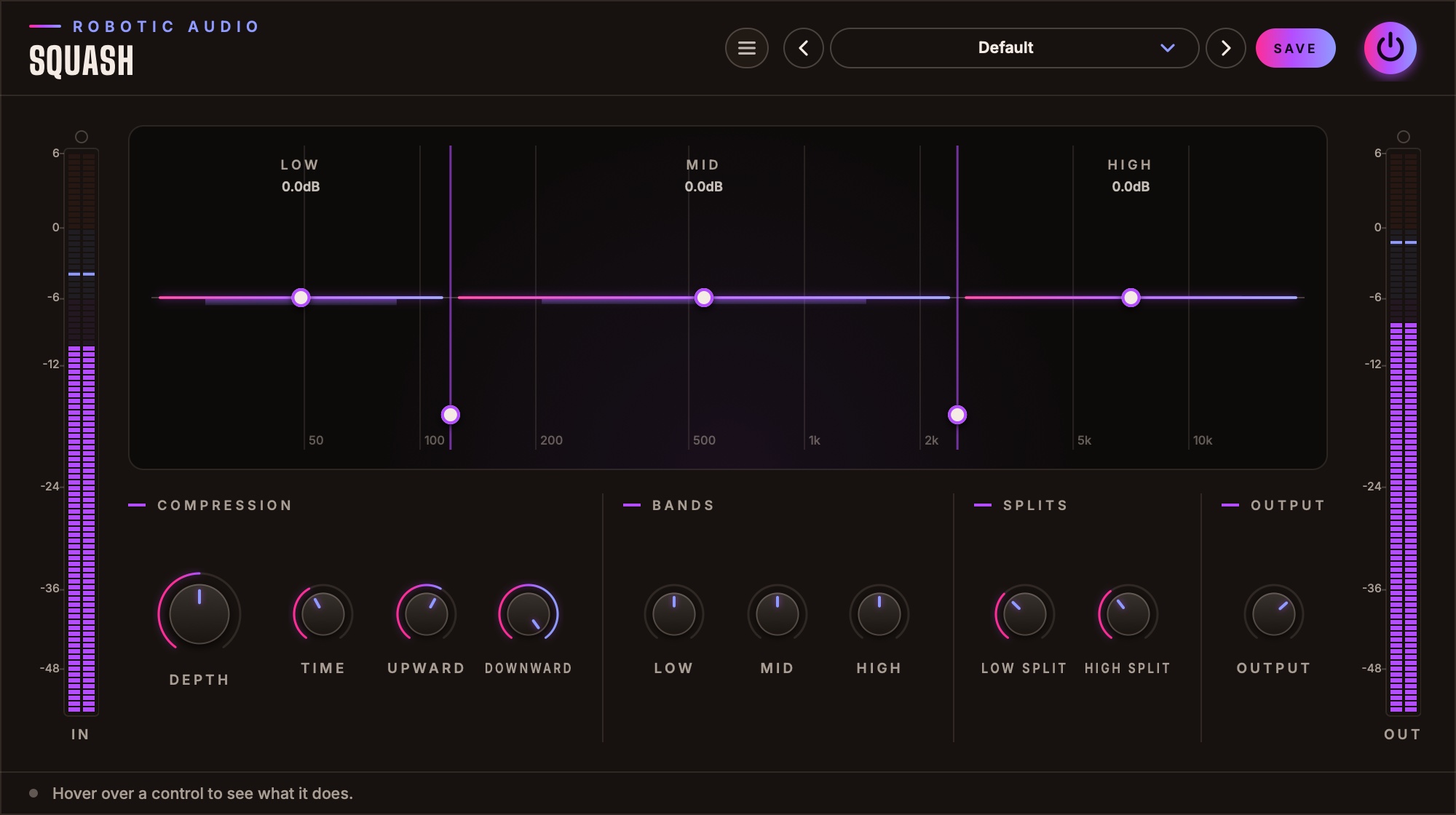Click the SQUASH logo title
This screenshot has width=1456, height=815.
(82, 61)
